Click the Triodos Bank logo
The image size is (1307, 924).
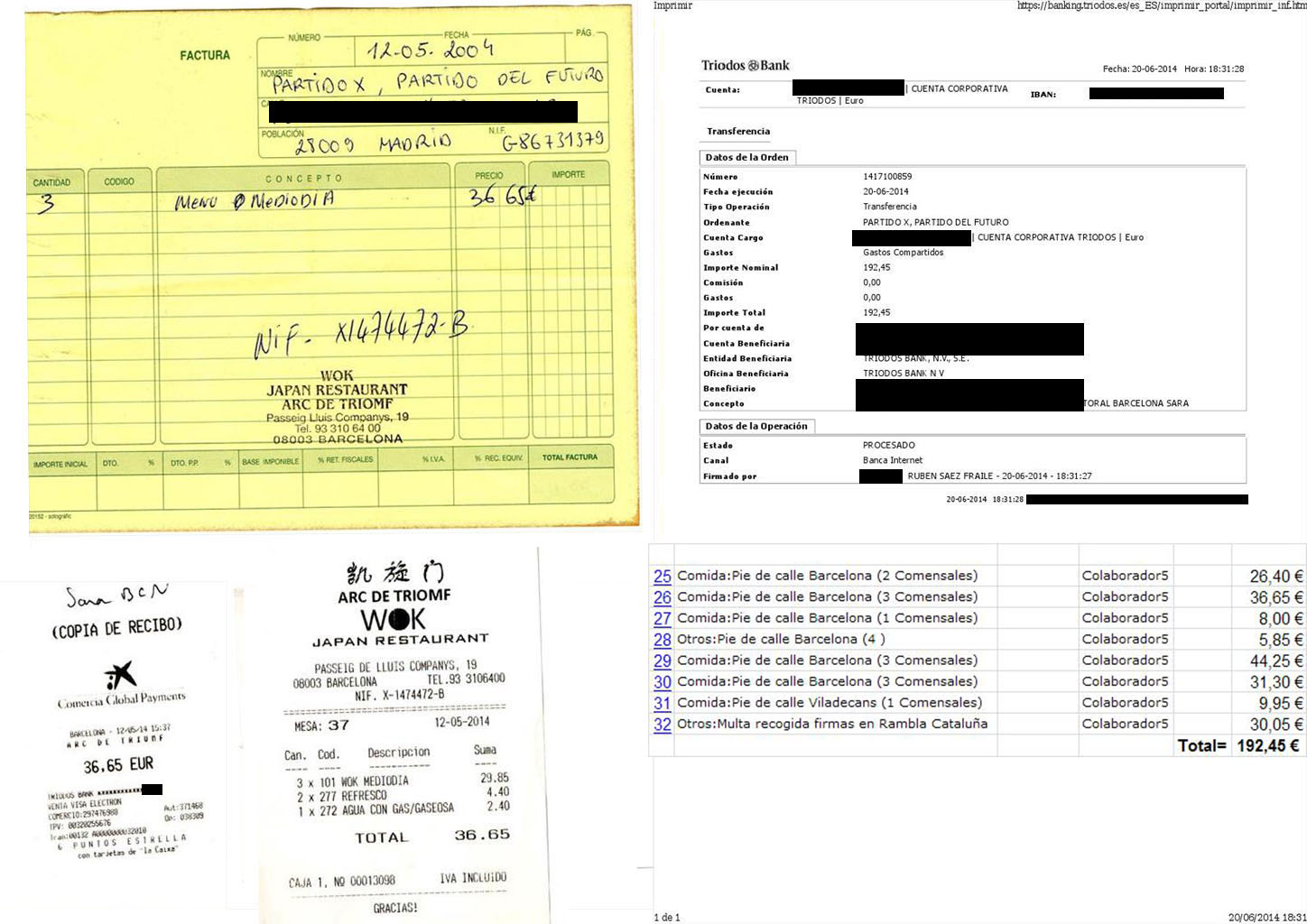[746, 65]
